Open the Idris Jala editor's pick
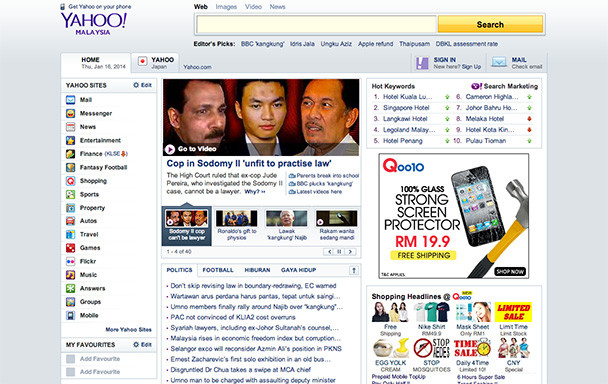This screenshot has width=608, height=384. [x=302, y=44]
